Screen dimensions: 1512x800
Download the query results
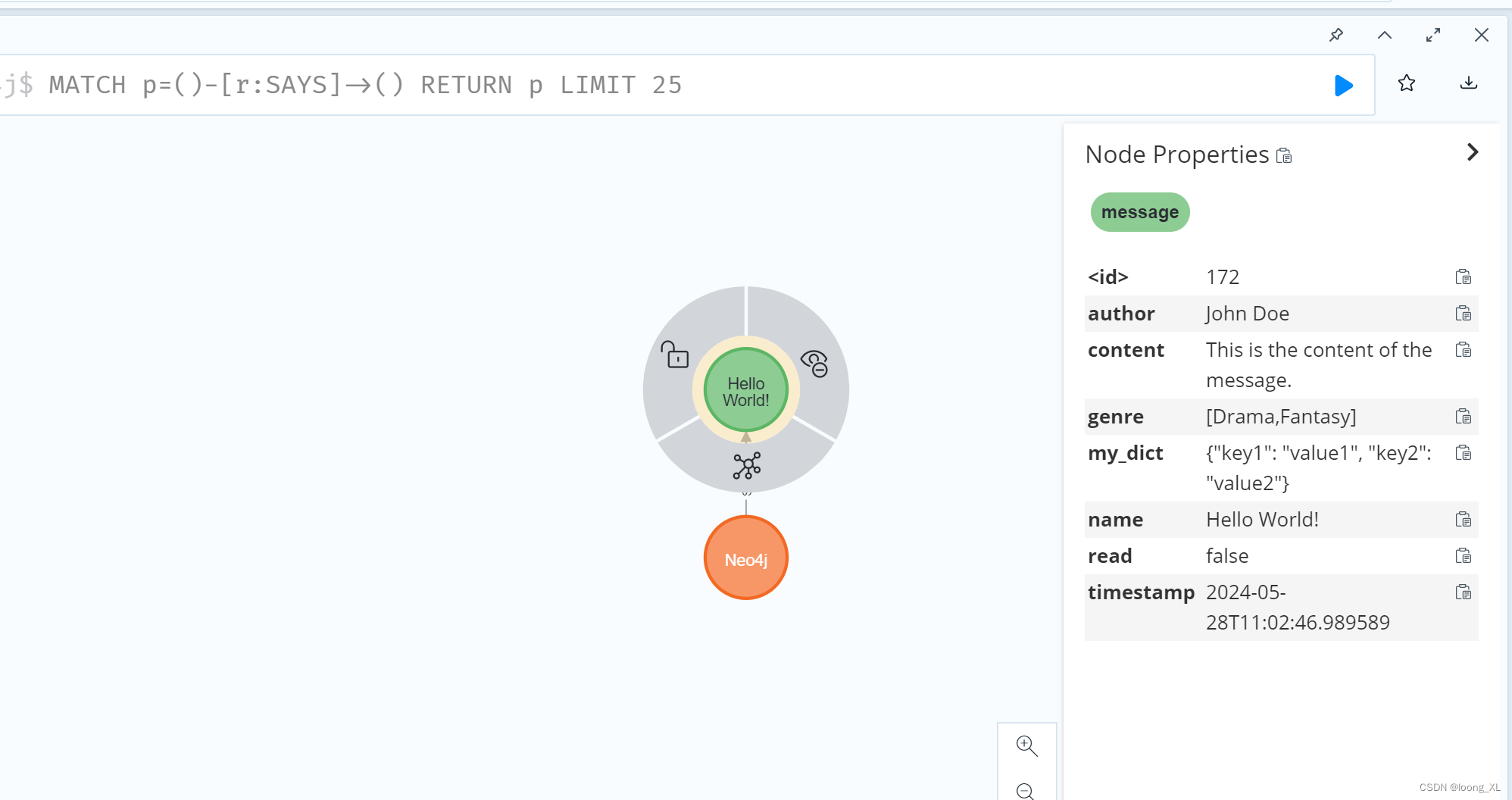tap(1469, 83)
